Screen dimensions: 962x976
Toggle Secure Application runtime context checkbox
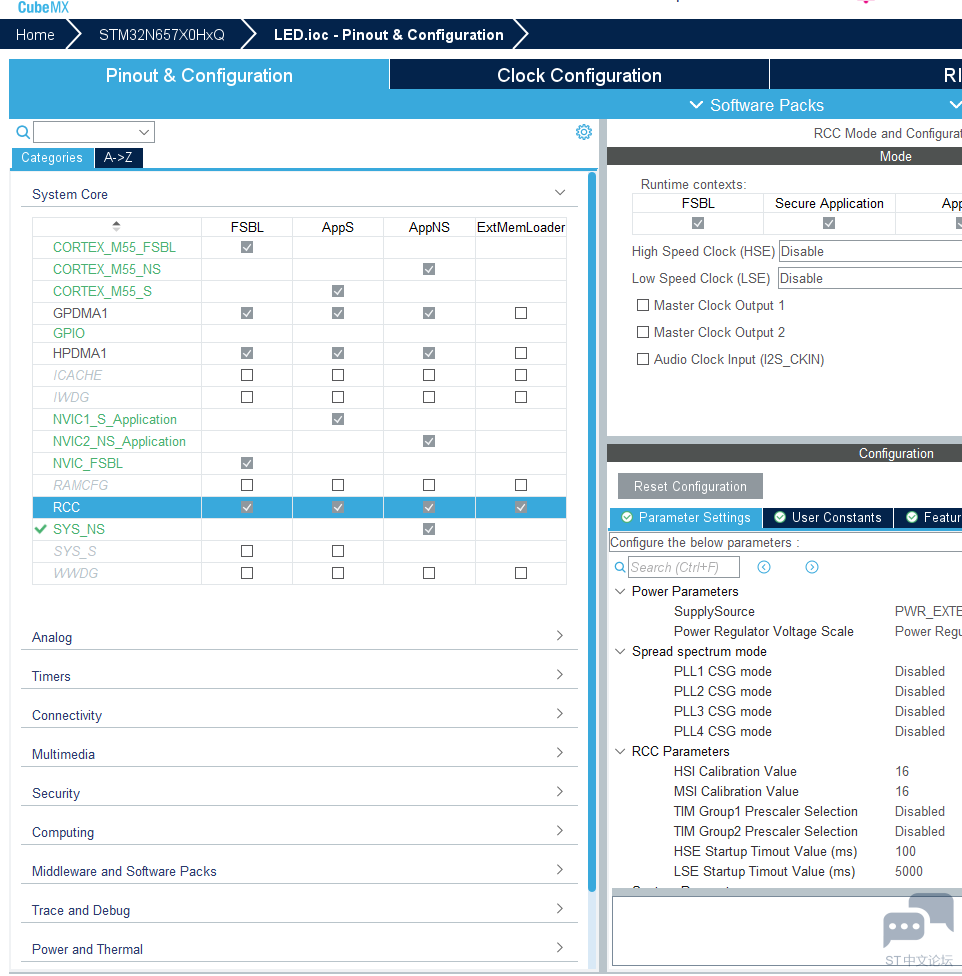pyautogui.click(x=829, y=223)
